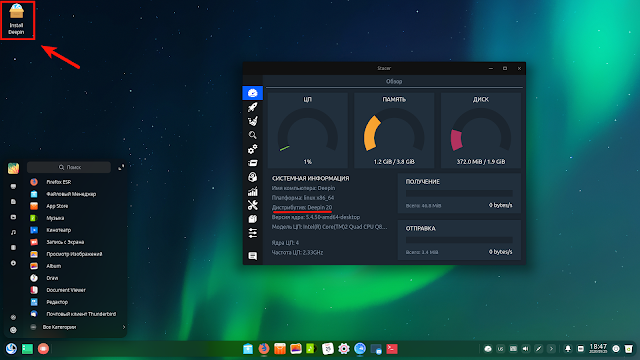This screenshot has width=640, height=360.
Task: Open Просмотр Изображений from the launcher
Action: (73, 254)
